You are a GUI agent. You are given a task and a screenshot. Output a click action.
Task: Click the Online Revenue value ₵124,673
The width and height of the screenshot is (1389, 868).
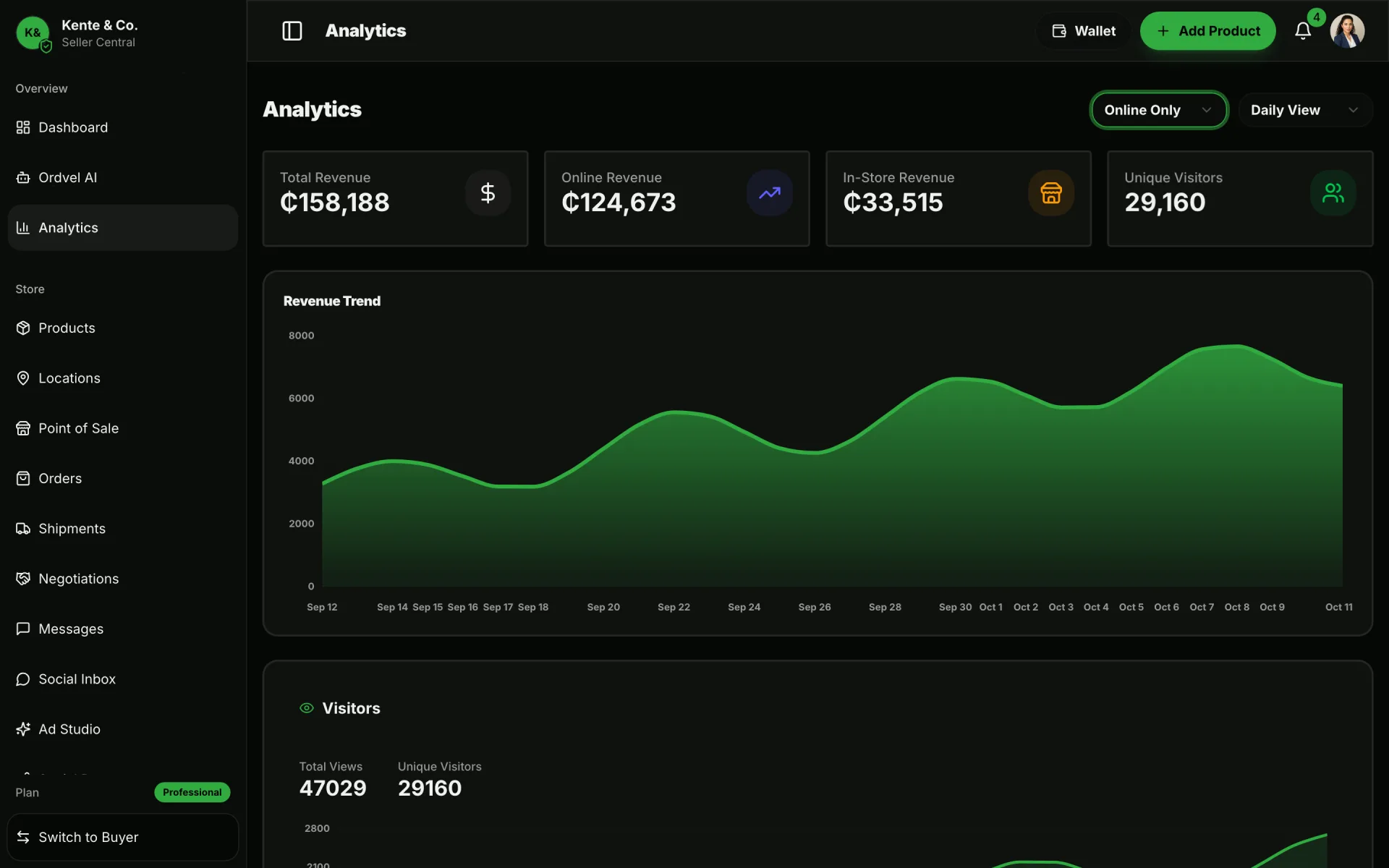click(619, 203)
